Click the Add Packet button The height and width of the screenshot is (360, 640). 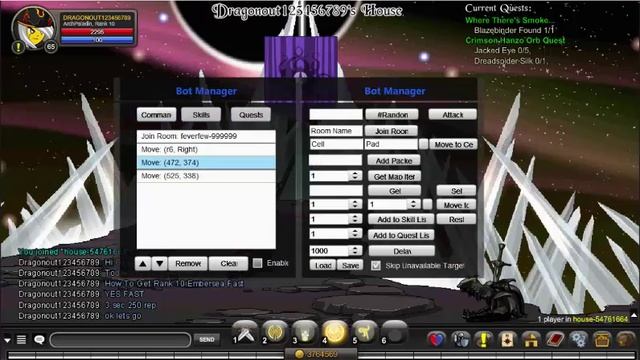pyautogui.click(x=394, y=160)
